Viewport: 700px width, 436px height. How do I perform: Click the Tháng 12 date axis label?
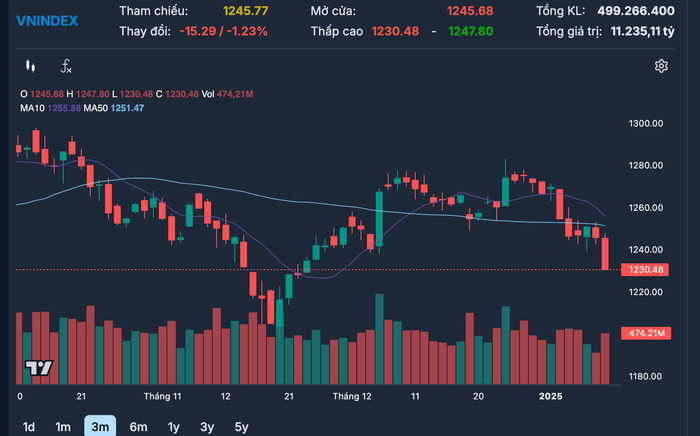click(352, 396)
